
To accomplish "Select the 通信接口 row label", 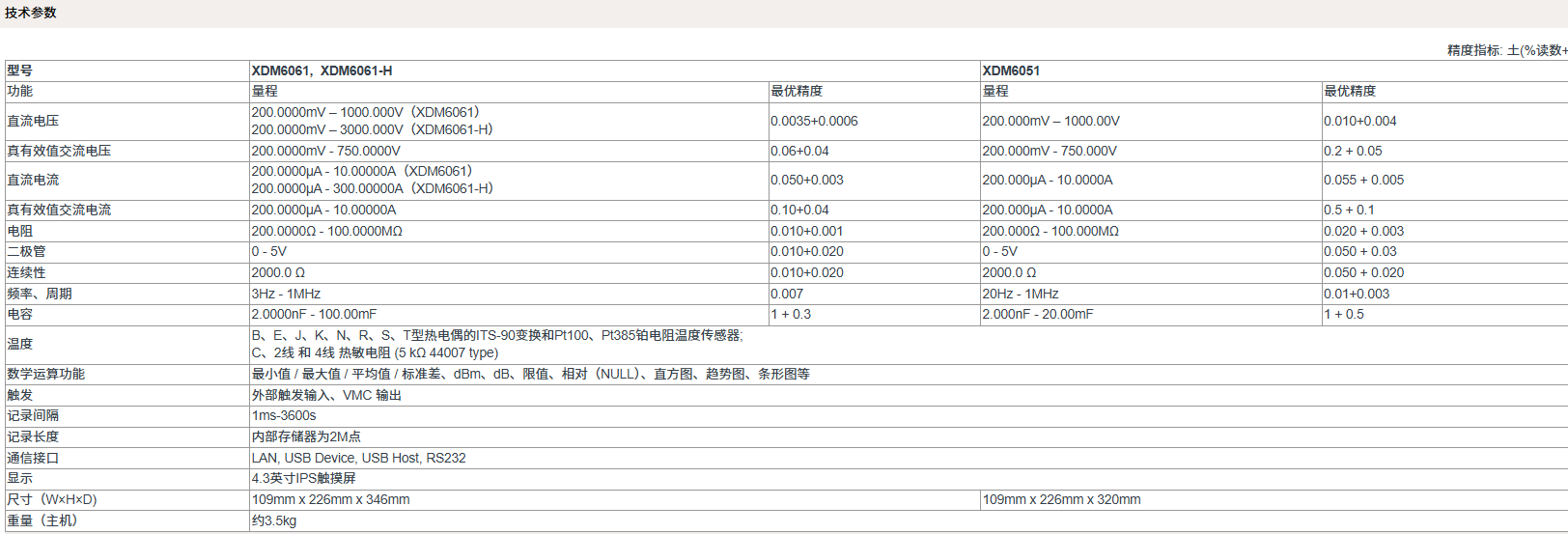I will 33,458.
